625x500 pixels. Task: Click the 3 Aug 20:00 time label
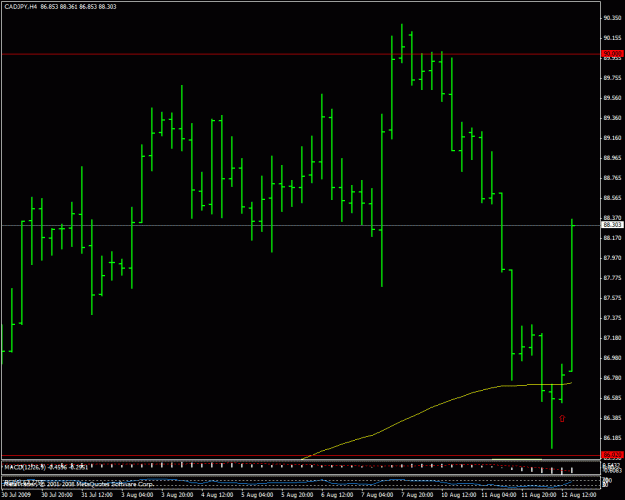[177, 495]
